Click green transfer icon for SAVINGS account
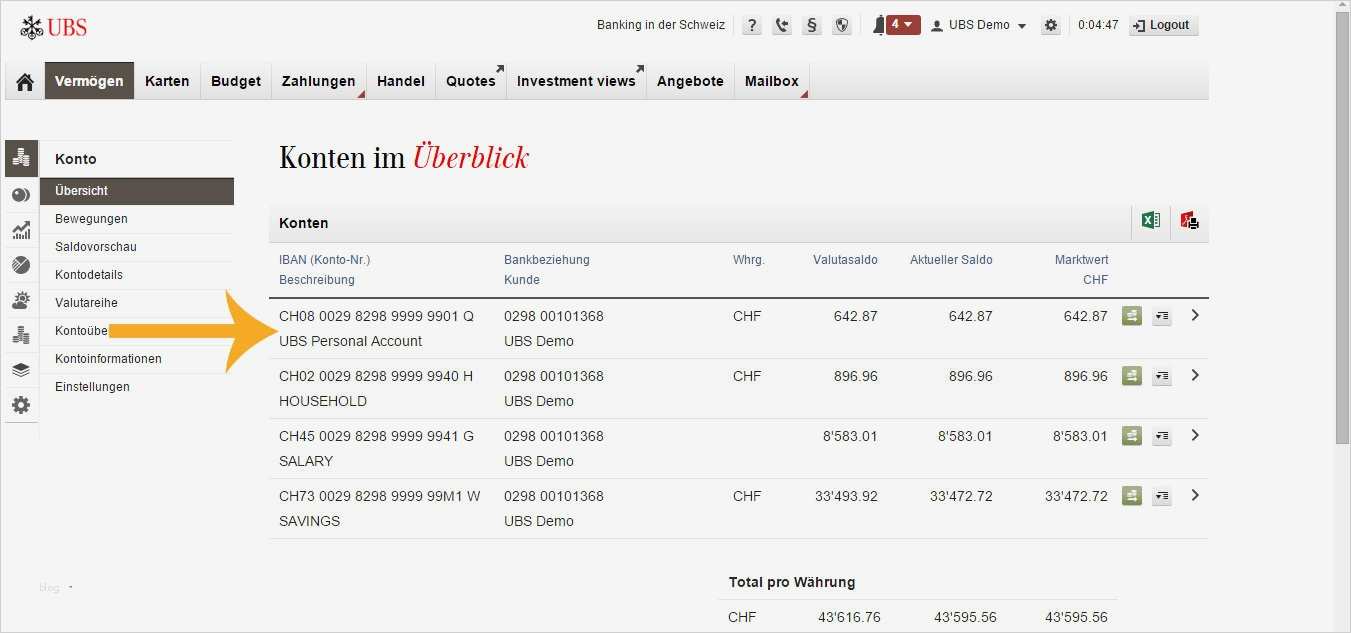This screenshot has width=1351, height=633. [1132, 496]
